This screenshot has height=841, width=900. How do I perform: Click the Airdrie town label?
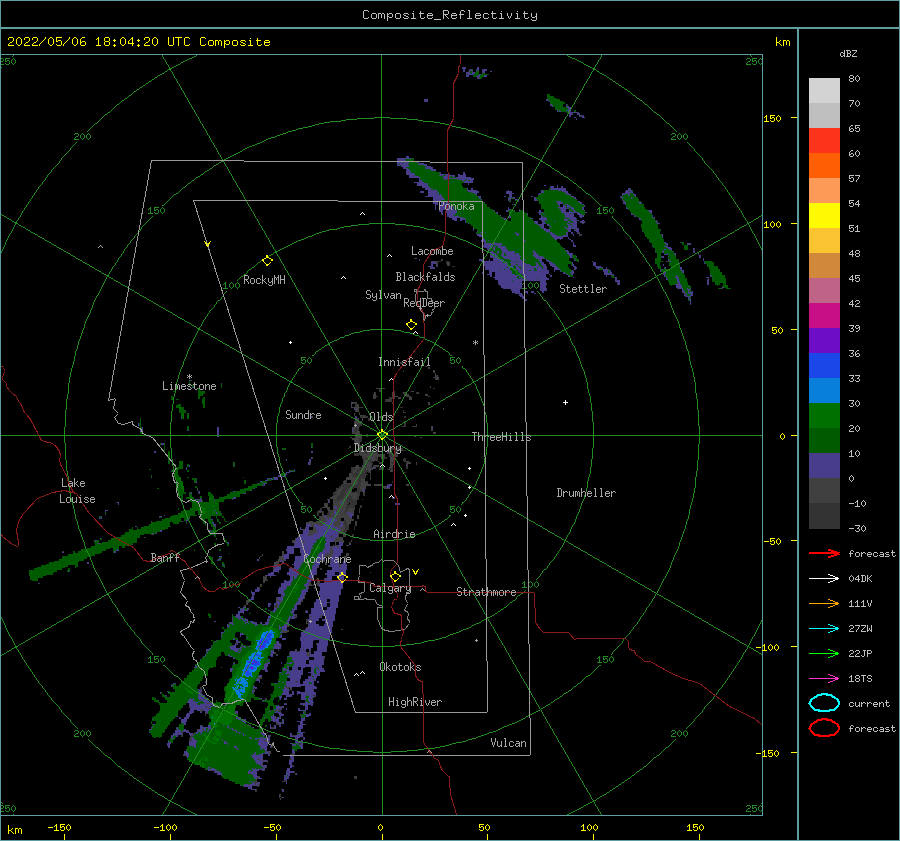394,534
